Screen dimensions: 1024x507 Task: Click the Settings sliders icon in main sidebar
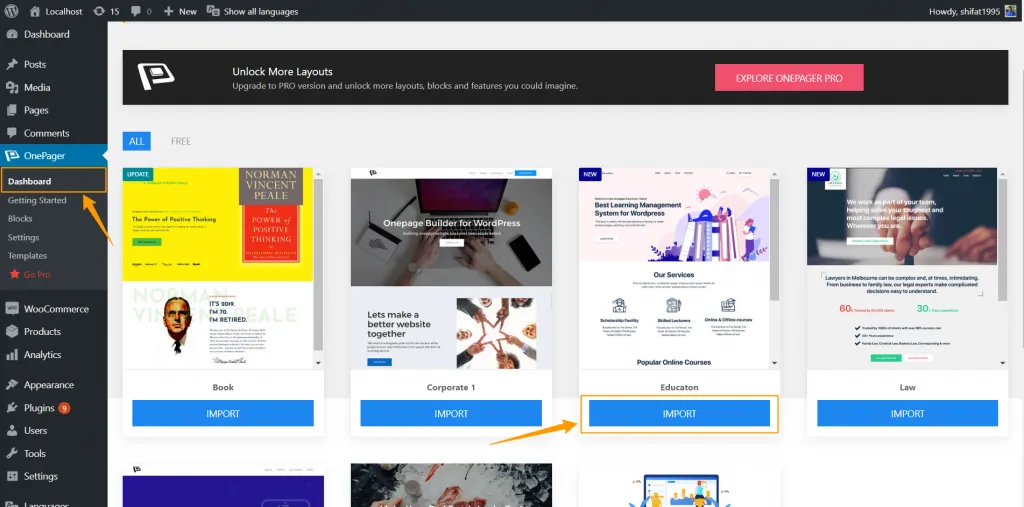tap(12, 476)
